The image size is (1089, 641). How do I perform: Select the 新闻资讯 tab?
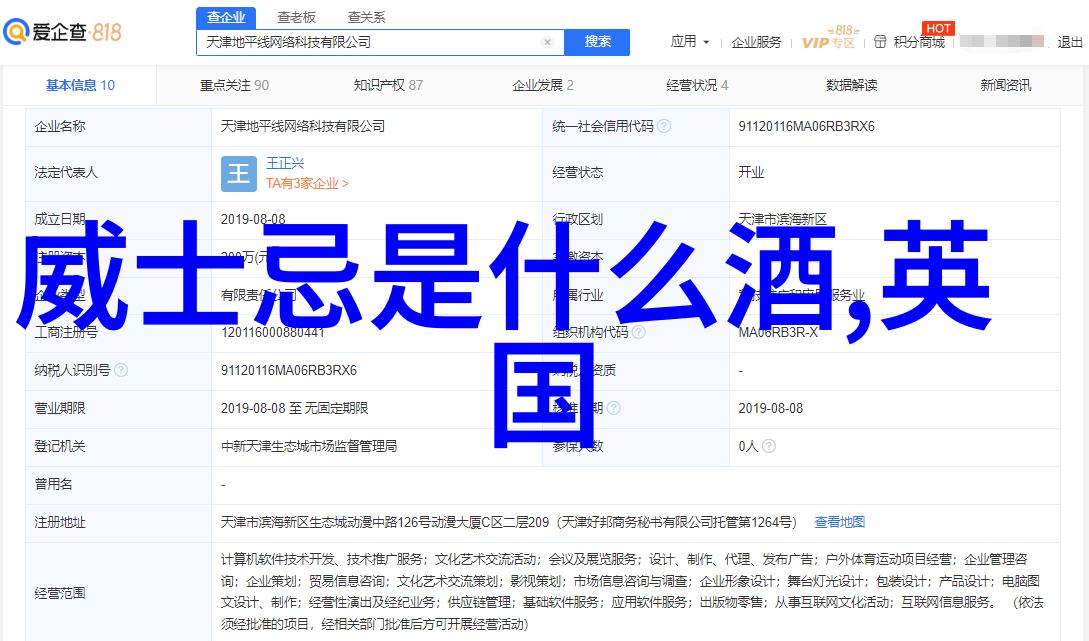pyautogui.click(x=1006, y=85)
